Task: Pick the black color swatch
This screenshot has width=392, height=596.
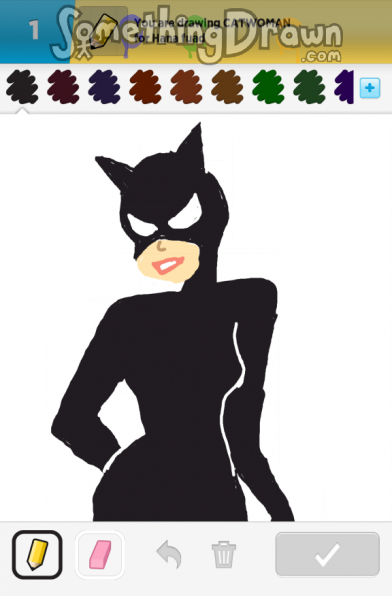Action: [x=22, y=87]
